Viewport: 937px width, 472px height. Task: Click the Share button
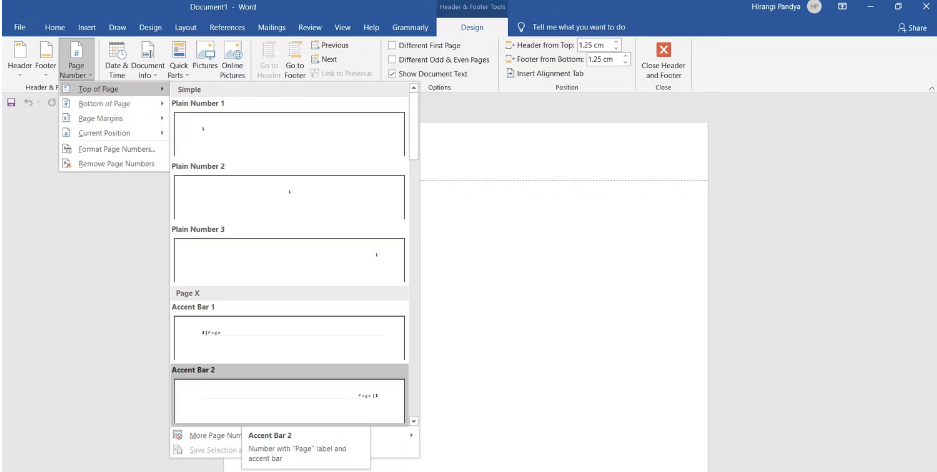tap(912, 27)
